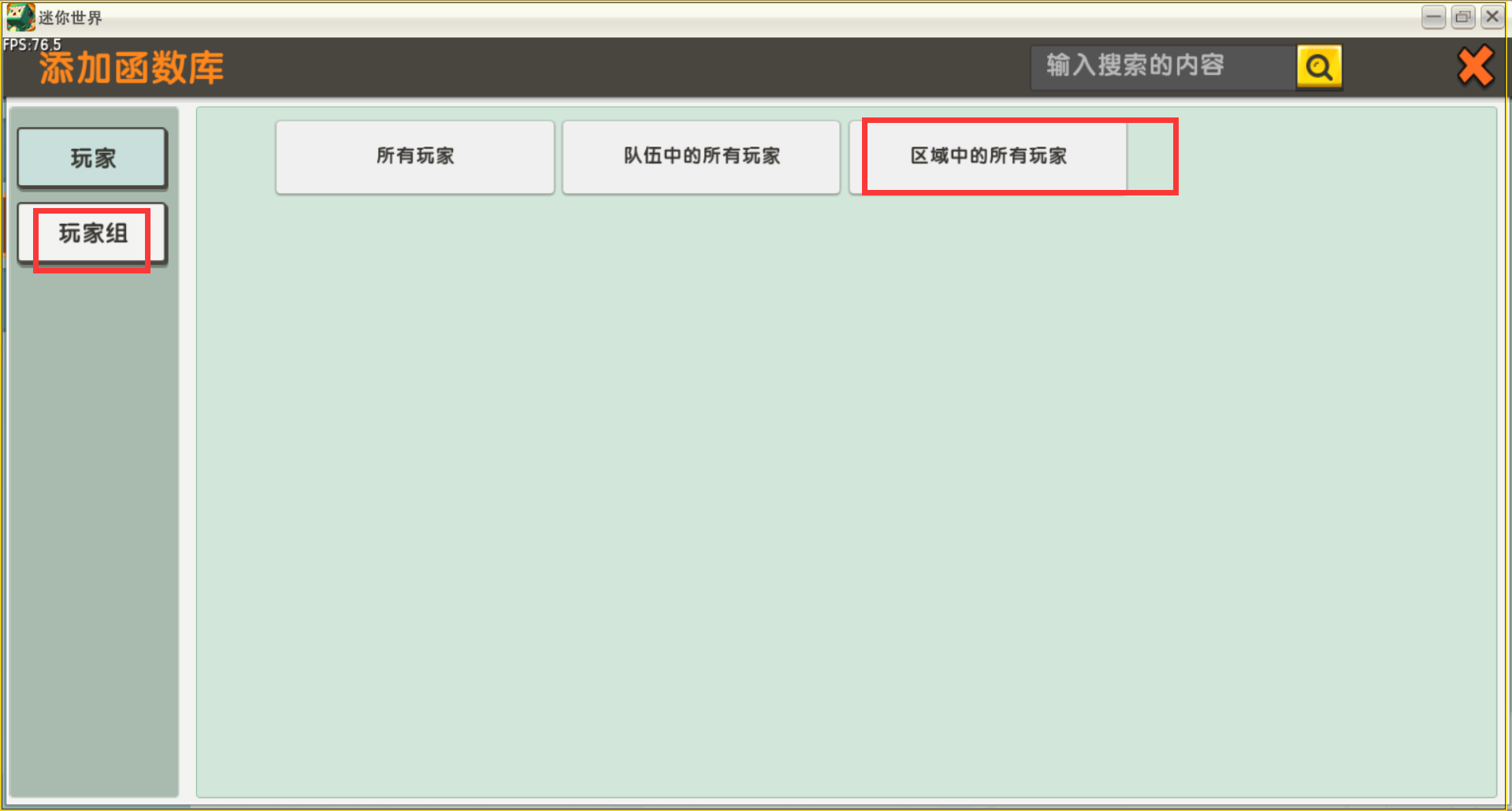
Task: Open the 玩家组 category tab
Action: (x=92, y=233)
